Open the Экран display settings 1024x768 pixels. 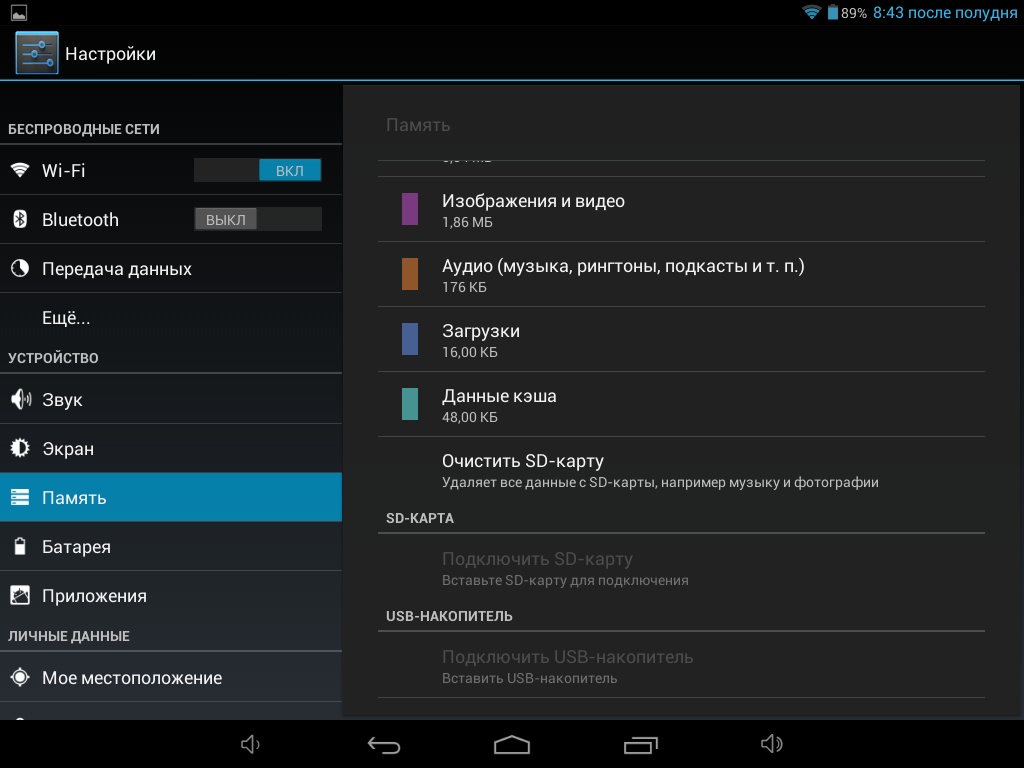68,449
